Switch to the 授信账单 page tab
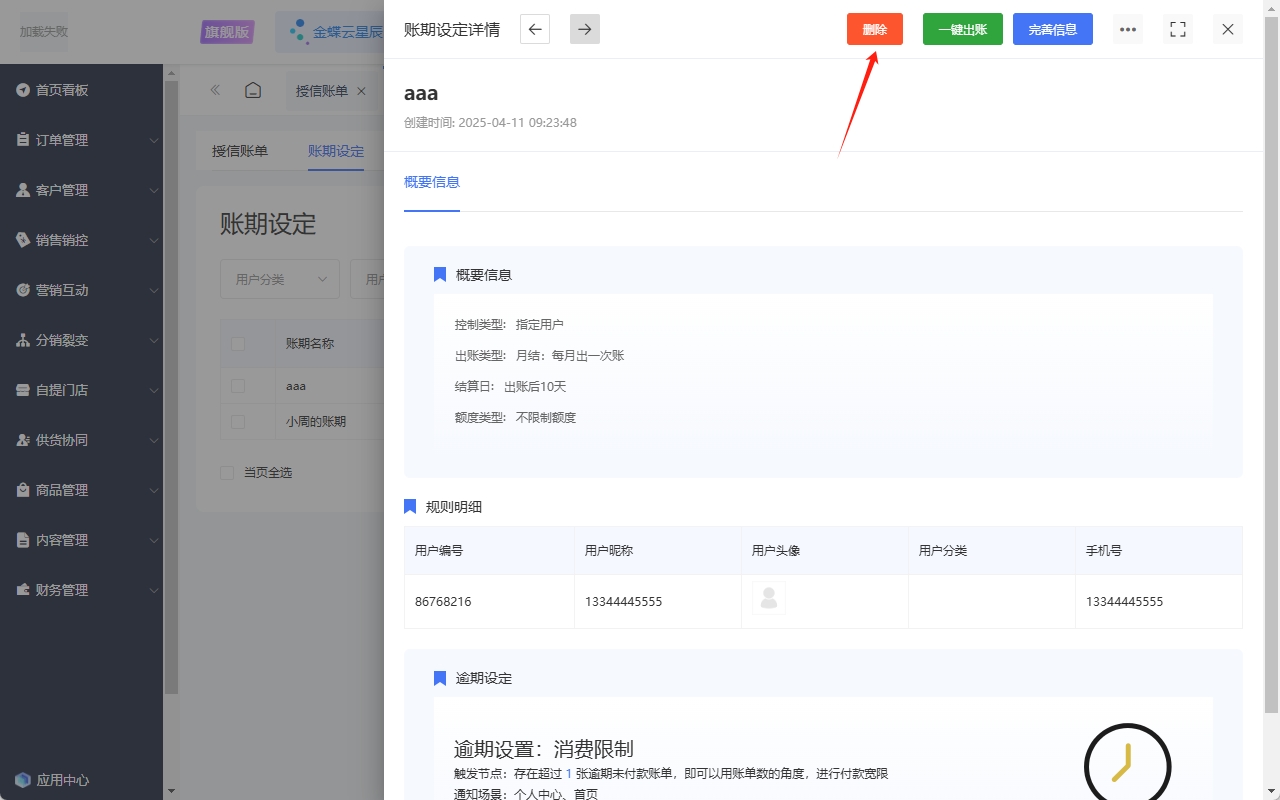1280x800 pixels. coord(322,91)
